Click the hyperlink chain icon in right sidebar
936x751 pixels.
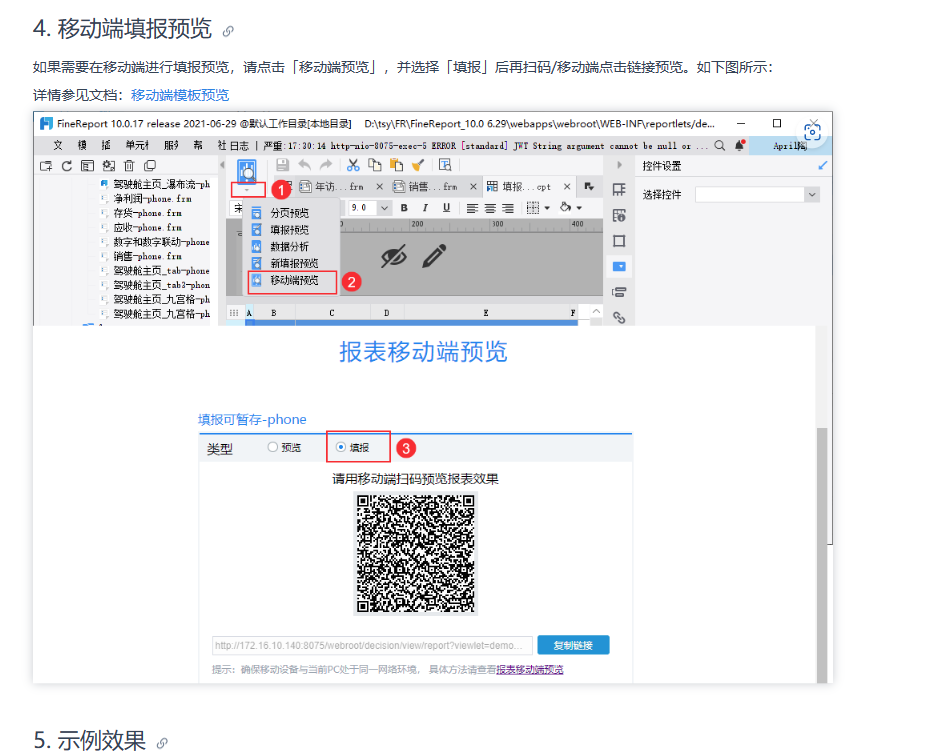pos(619,318)
